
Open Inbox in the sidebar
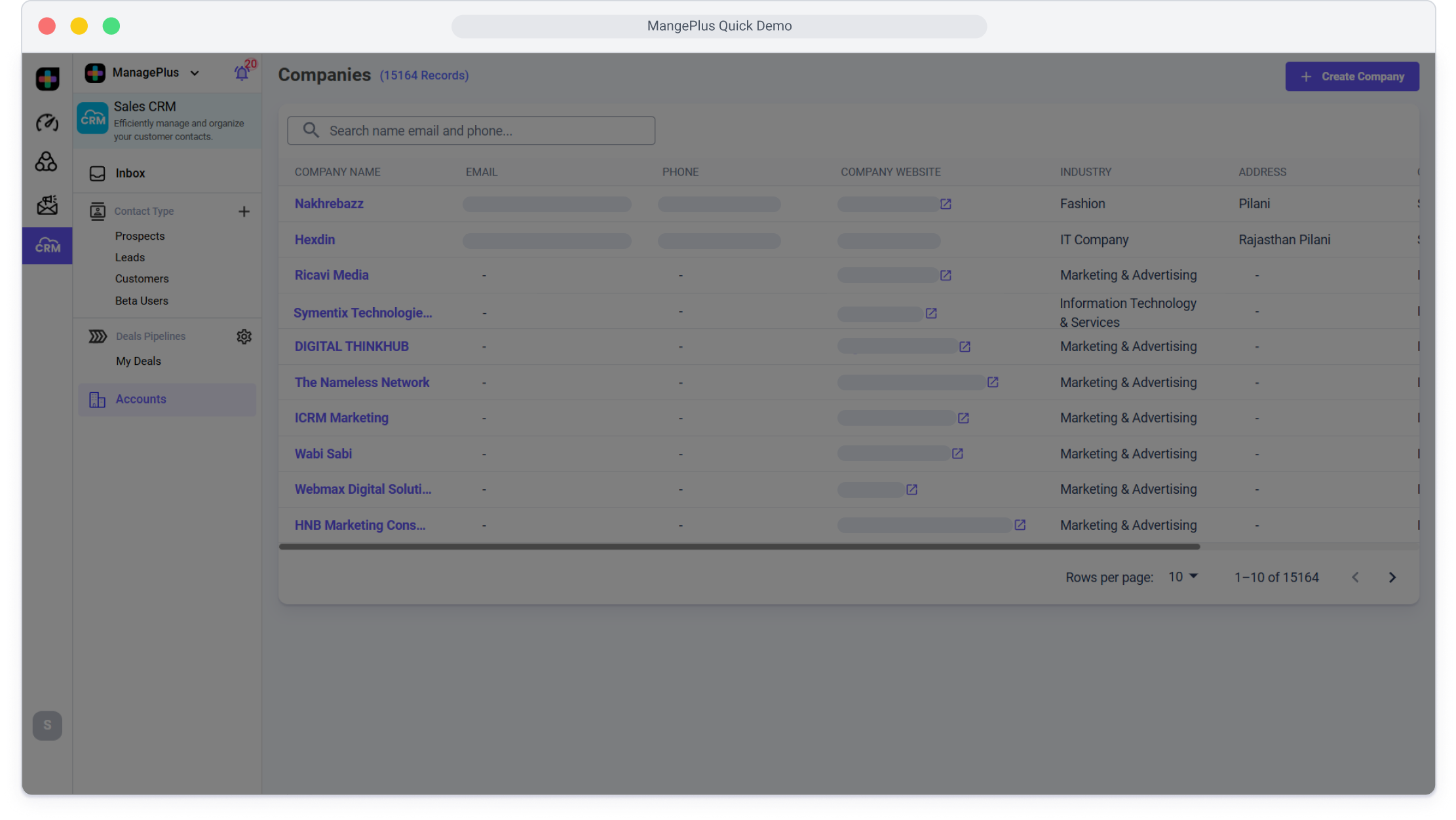click(x=130, y=173)
